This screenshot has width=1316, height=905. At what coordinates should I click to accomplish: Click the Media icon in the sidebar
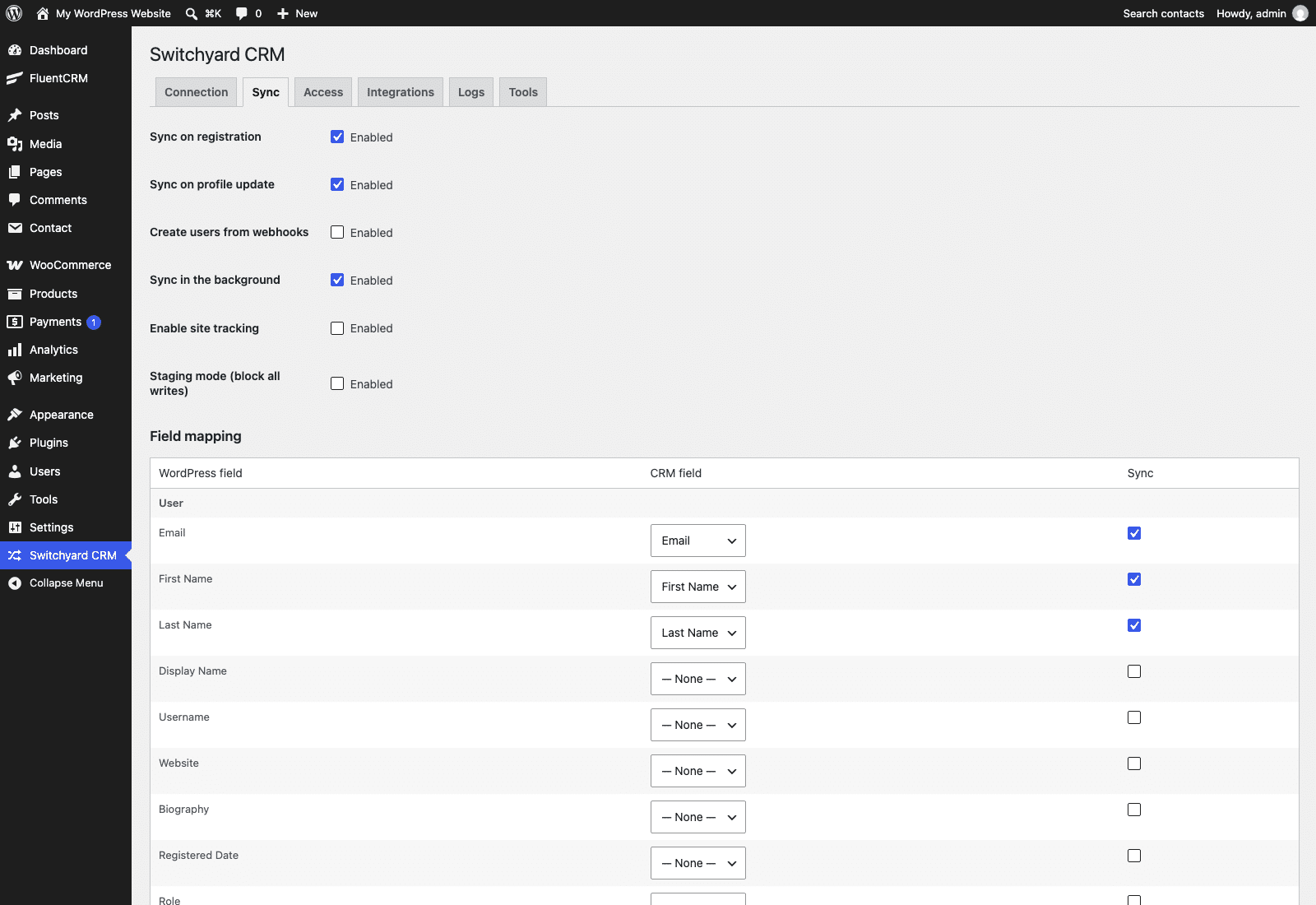tap(15, 144)
